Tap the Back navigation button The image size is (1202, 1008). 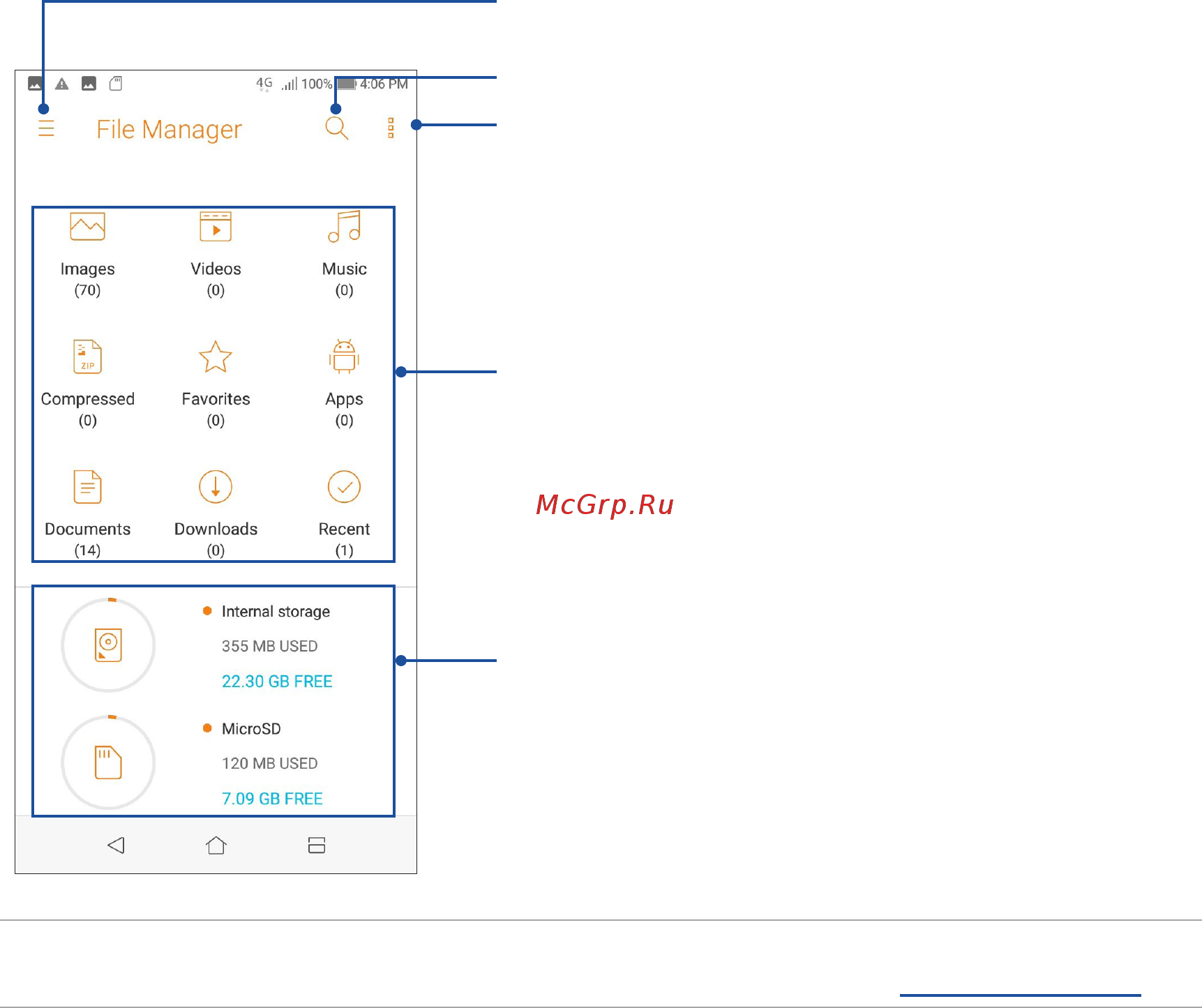[x=116, y=845]
